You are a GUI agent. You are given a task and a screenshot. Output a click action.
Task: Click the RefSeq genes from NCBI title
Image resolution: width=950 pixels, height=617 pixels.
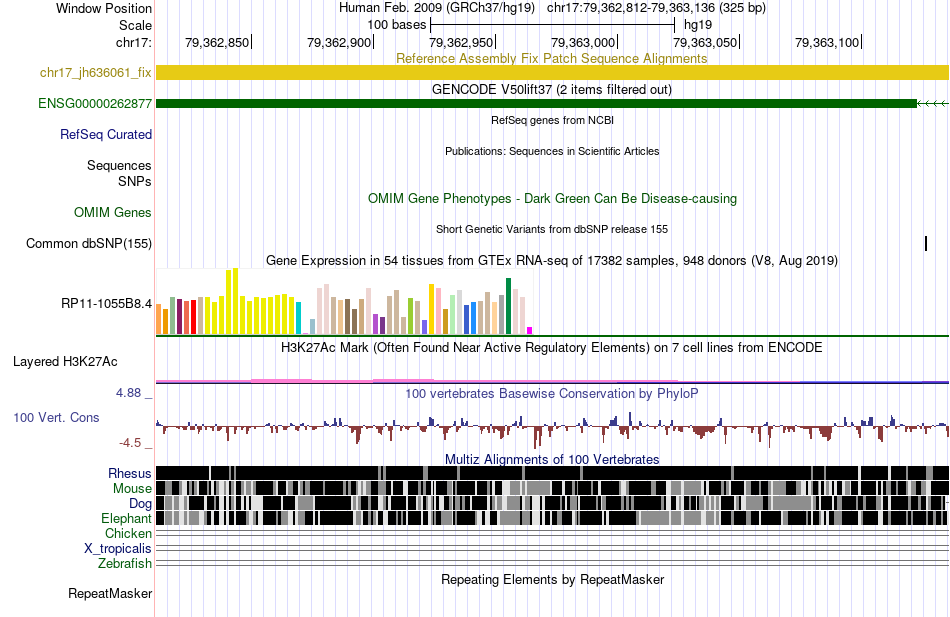552,120
